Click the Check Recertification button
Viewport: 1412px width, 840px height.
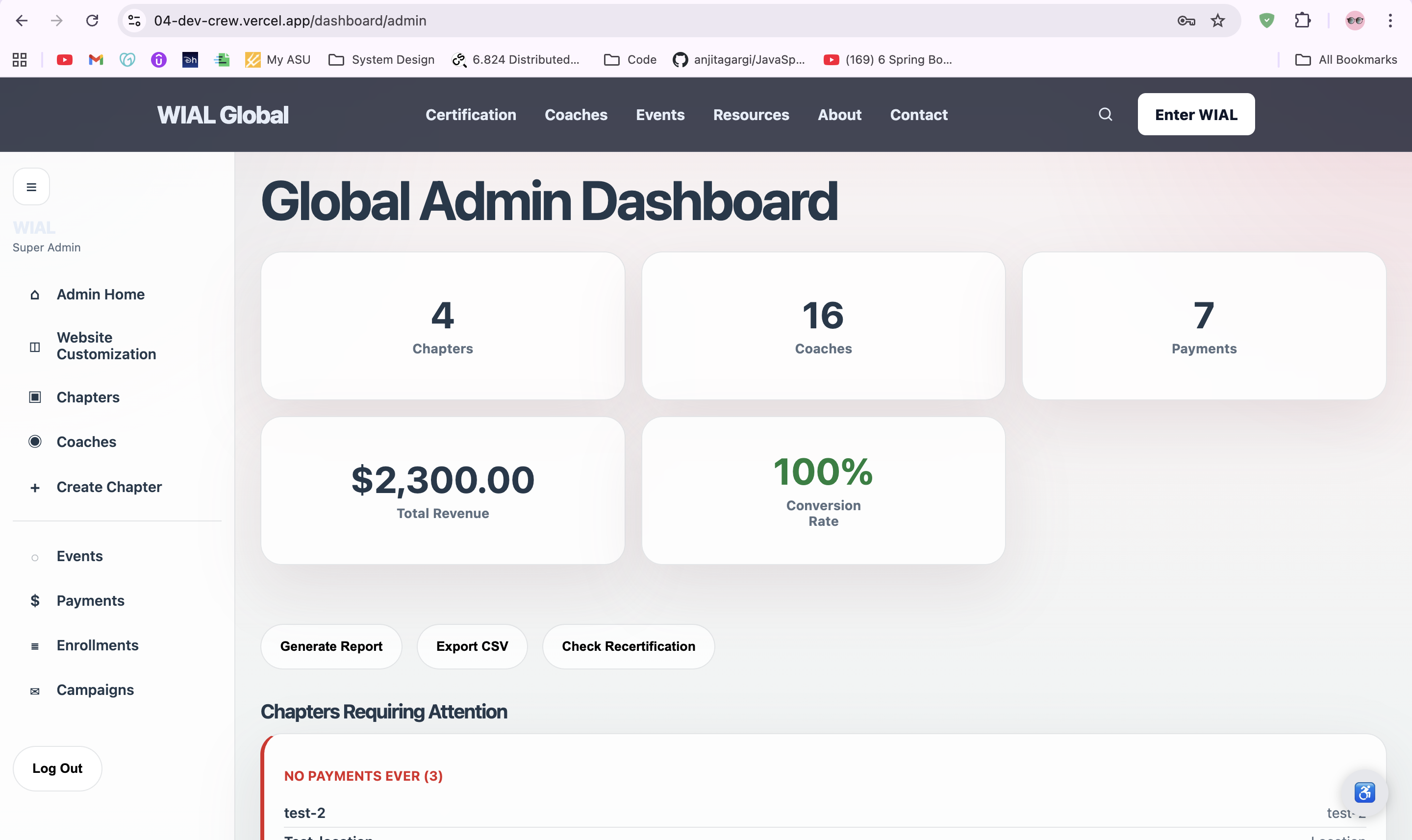629,646
